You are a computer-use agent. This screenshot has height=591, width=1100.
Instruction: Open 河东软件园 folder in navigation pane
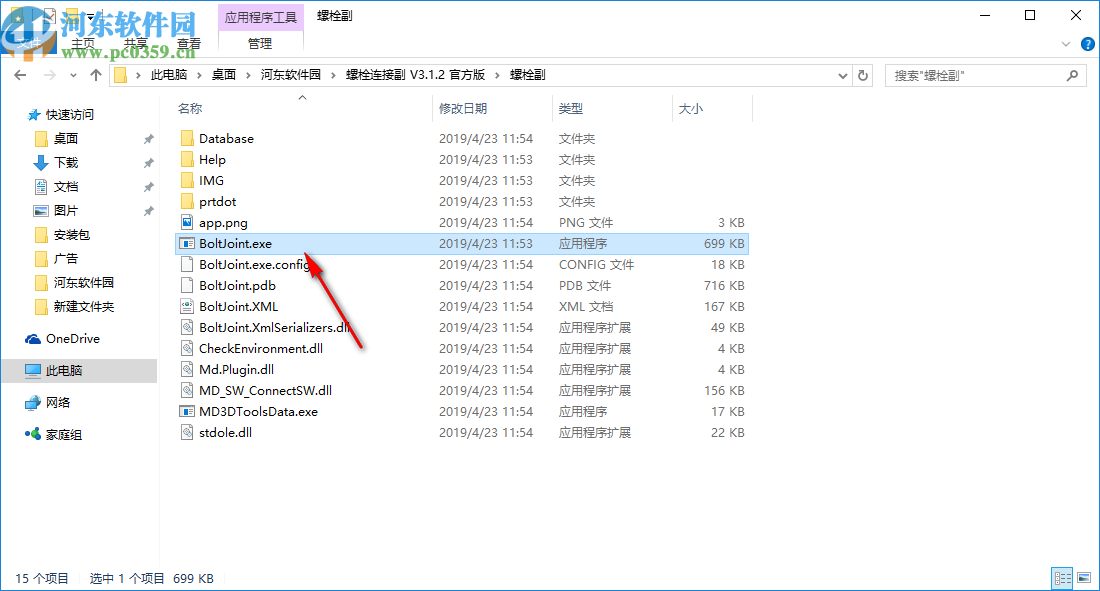coord(83,283)
